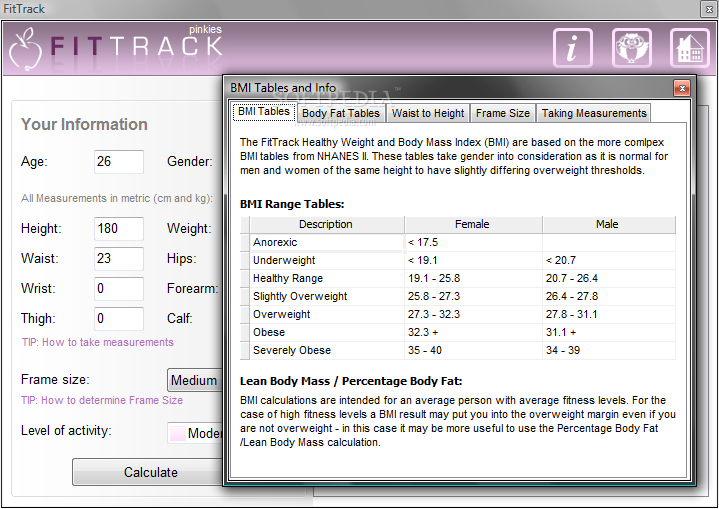This screenshot has width=719, height=509.
Task: Click the 'Your Information' heading
Action: tap(84, 124)
